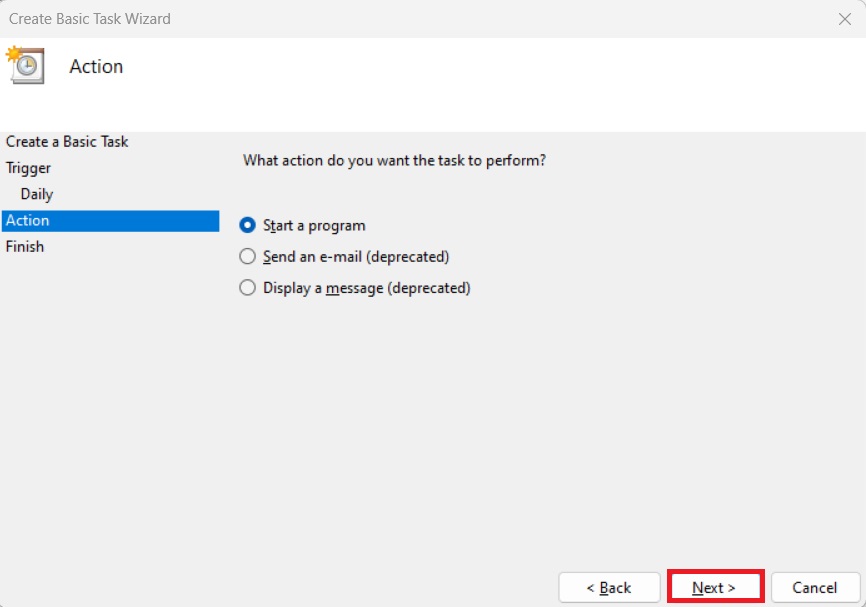Click the 'What action do you want' question
The height and width of the screenshot is (607, 866).
coord(394,160)
